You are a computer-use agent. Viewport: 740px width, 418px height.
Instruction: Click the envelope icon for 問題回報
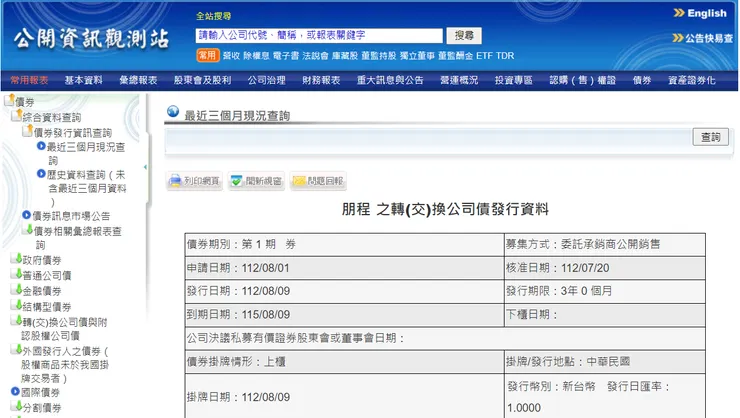coord(299,181)
